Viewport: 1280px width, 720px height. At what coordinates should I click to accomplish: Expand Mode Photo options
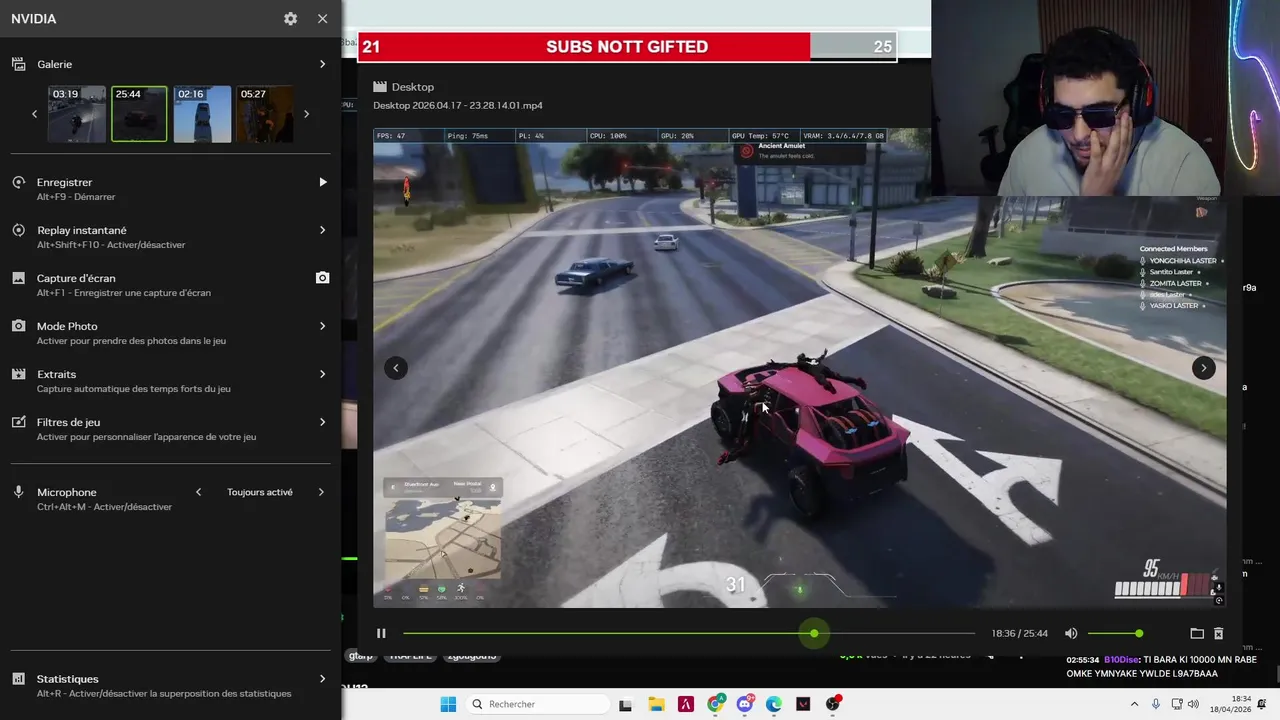point(322,326)
